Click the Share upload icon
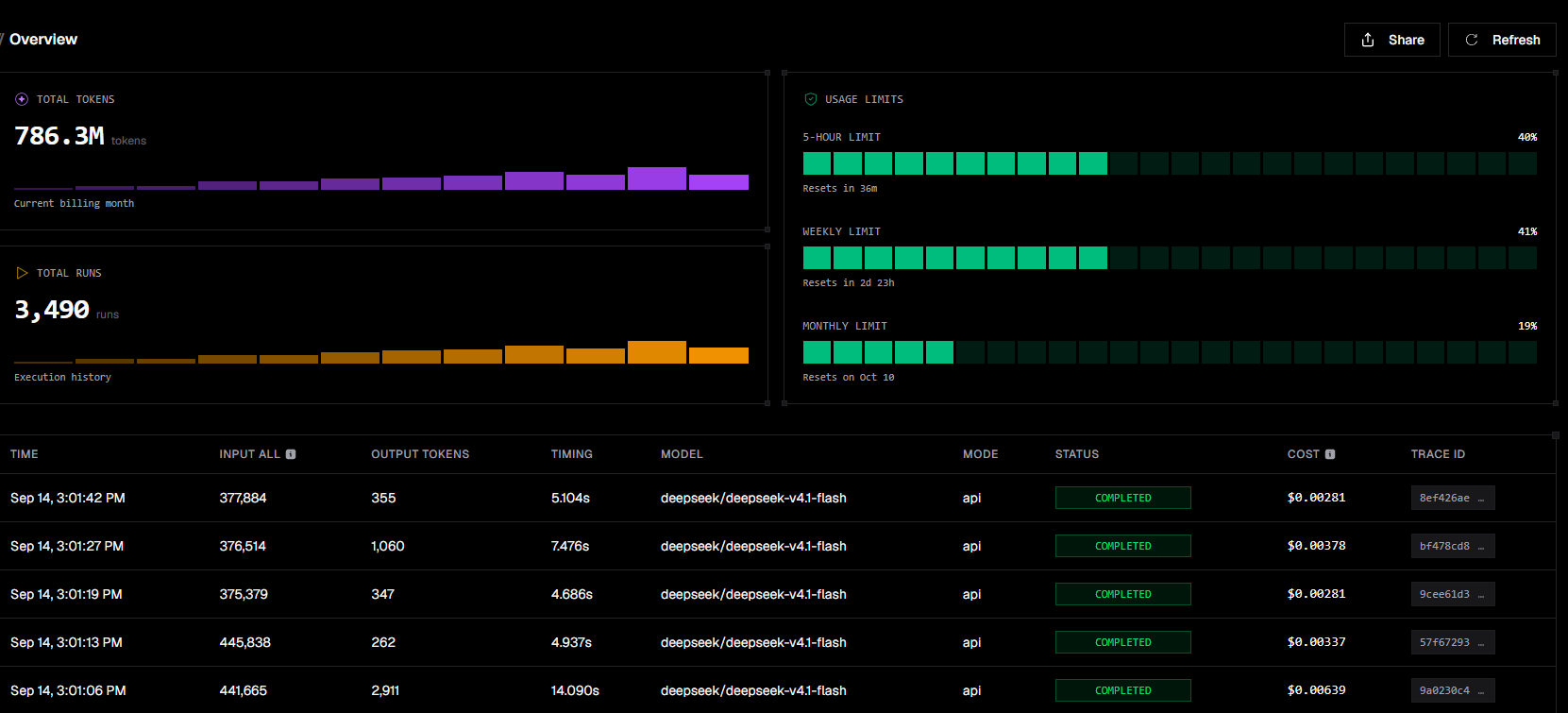This screenshot has height=713, width=1568. 1368,40
